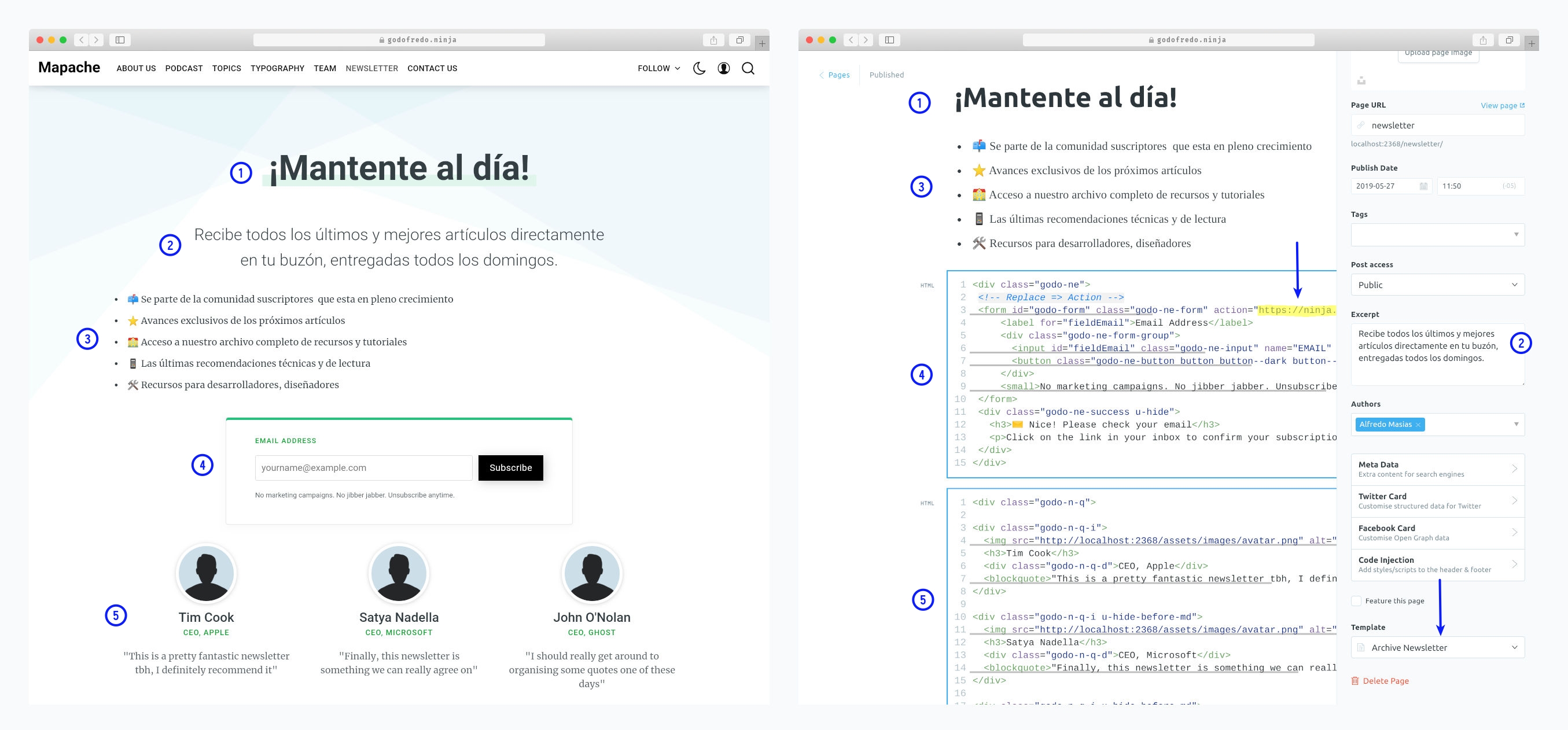
Task: Expand the FOLLOW menu
Action: pyautogui.click(x=658, y=69)
